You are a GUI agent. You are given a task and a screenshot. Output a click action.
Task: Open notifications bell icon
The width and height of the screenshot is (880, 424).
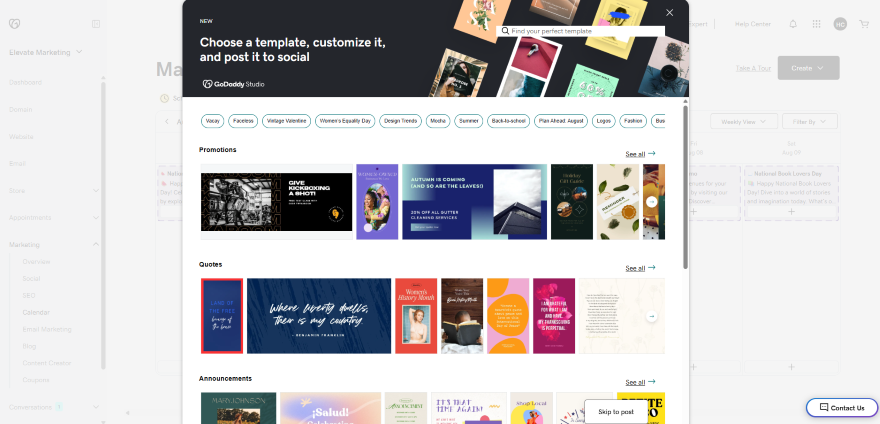[x=793, y=24]
